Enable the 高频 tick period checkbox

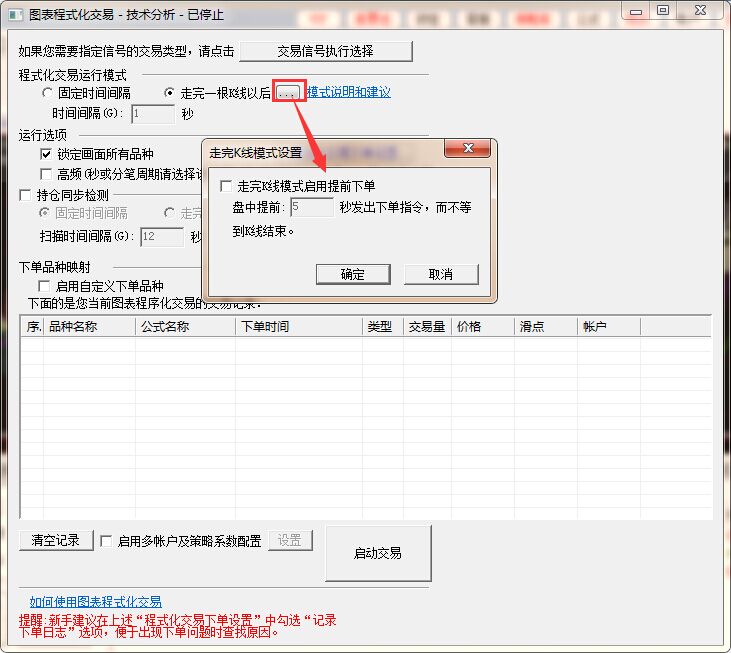pos(47,174)
